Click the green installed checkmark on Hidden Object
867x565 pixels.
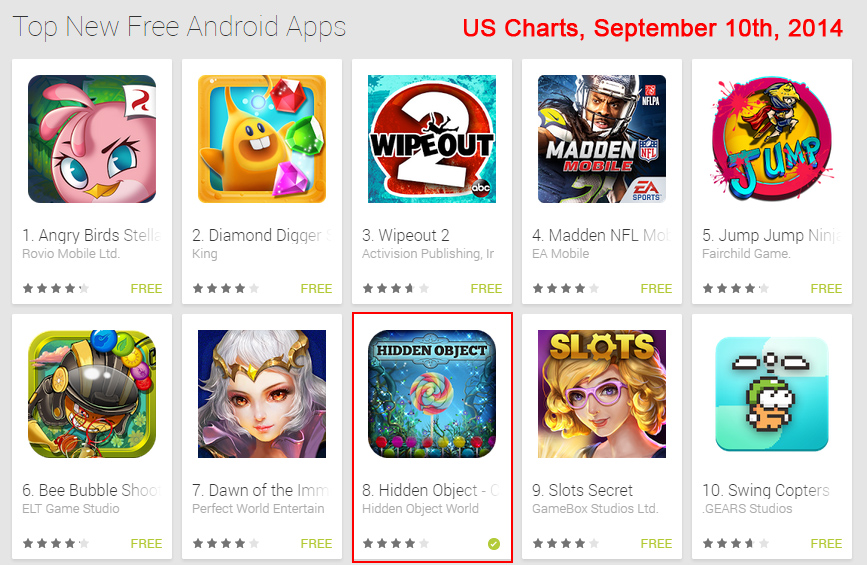[494, 544]
